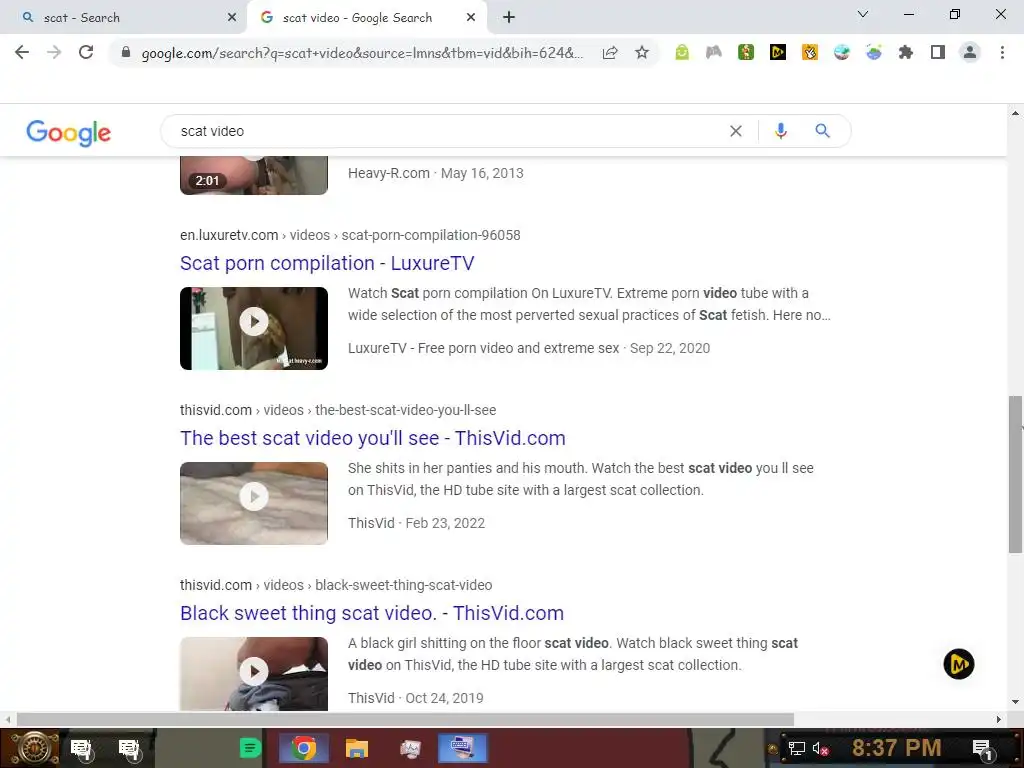The width and height of the screenshot is (1024, 768).
Task: View site information via lock icon
Action: (x=126, y=52)
